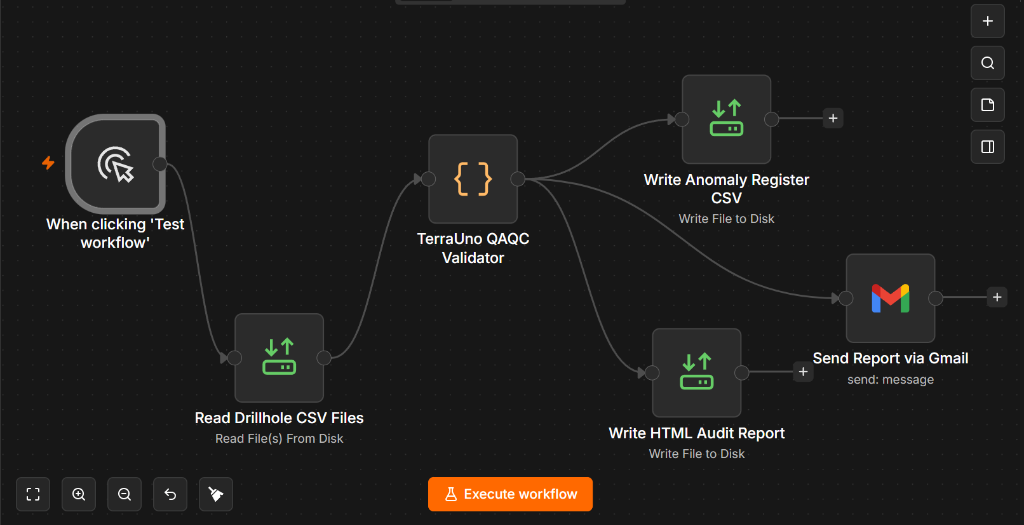This screenshot has width=1024, height=525.
Task: Add node after Send Report via Gmail
Action: click(997, 297)
